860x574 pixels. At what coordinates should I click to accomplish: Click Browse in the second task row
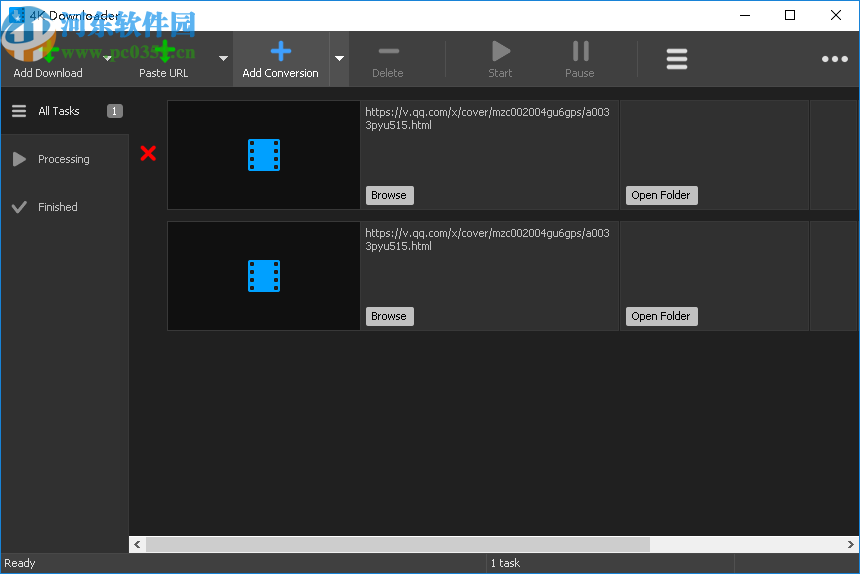(x=389, y=316)
